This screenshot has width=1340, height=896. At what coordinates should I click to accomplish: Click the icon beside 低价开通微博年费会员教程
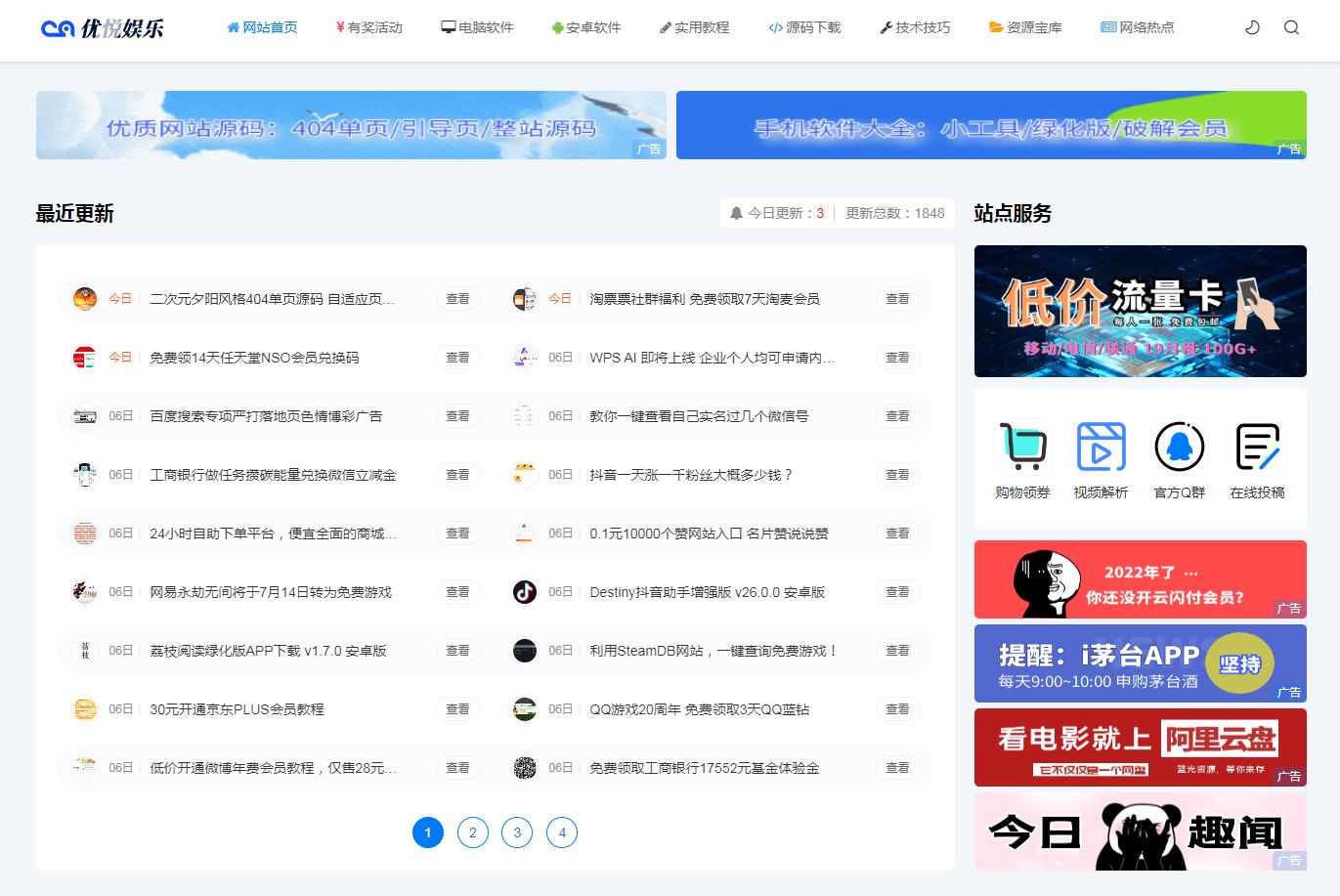click(85, 768)
